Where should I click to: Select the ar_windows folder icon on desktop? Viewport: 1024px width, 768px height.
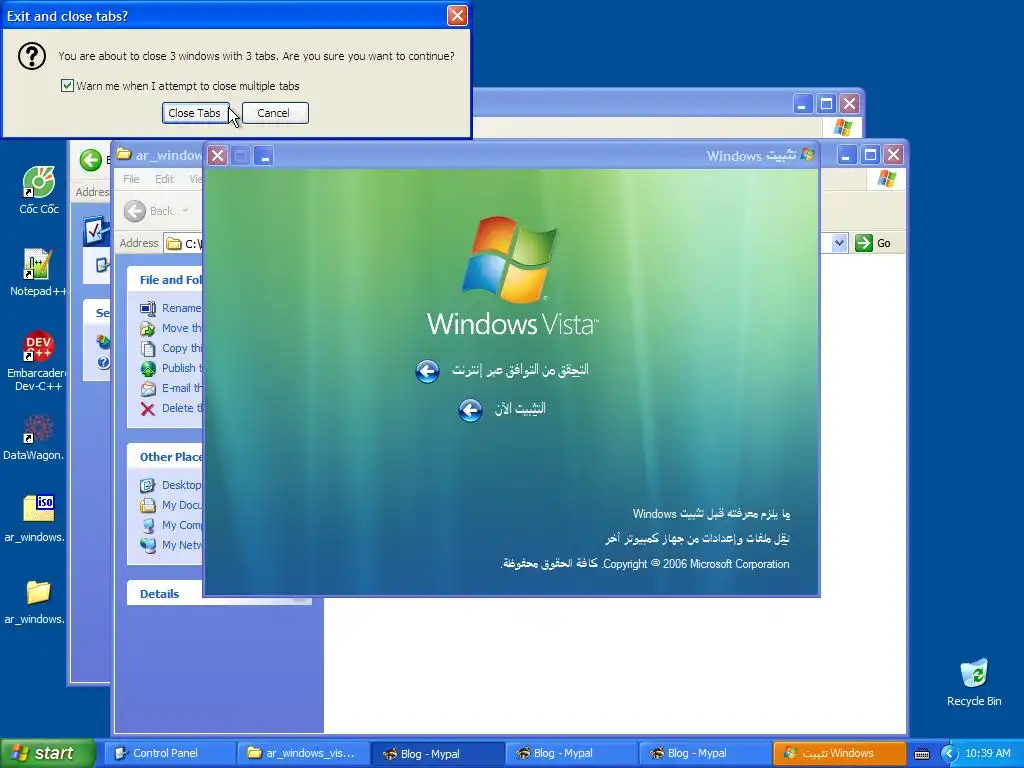point(35,602)
